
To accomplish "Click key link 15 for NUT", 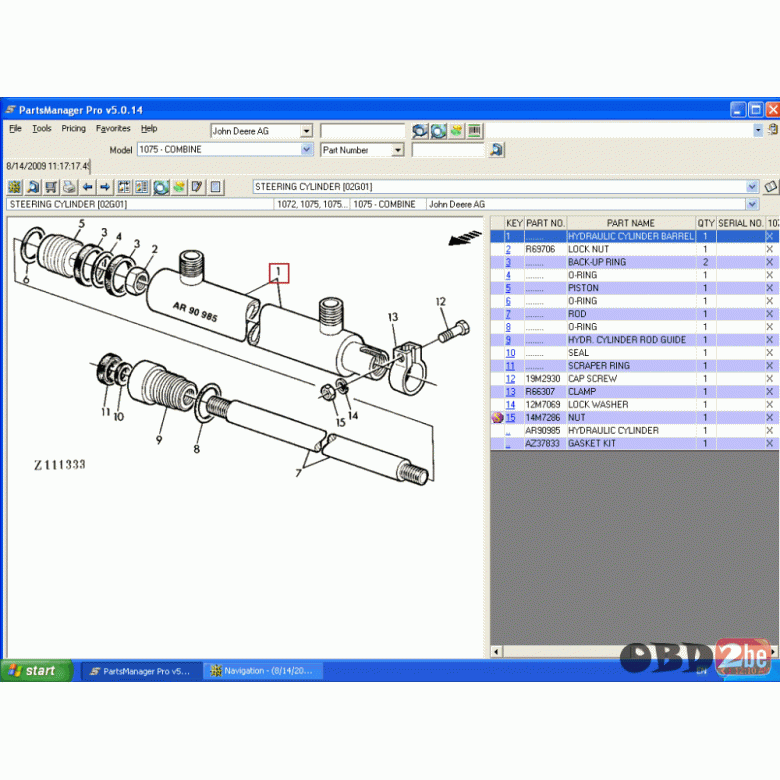I will pyautogui.click(x=510, y=417).
